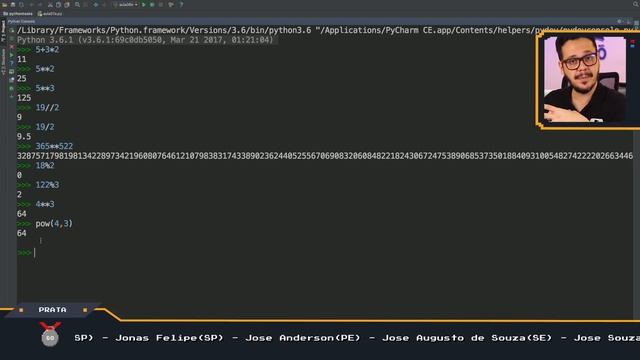Click the Undo arrow in toolbar
This screenshot has width=640, height=360.
coord(31,5)
